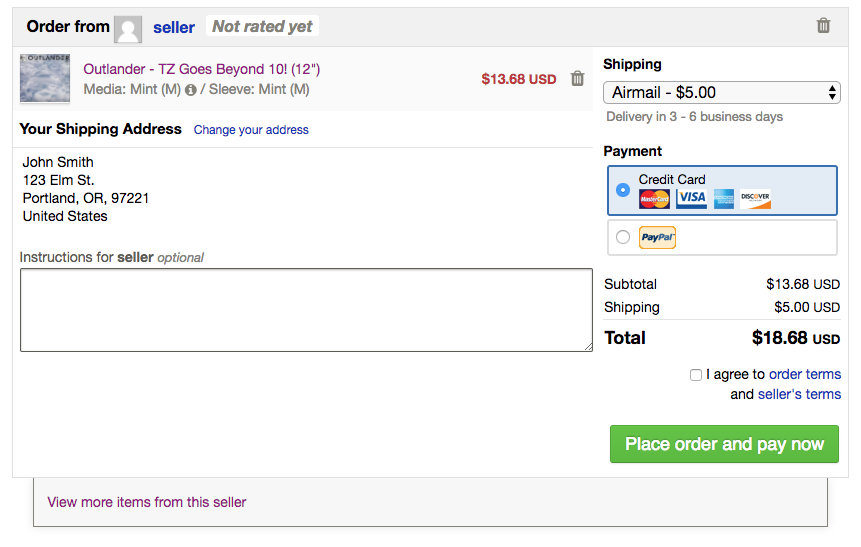Click the MasterCard logo icon
The height and width of the screenshot is (547, 861).
654,198
